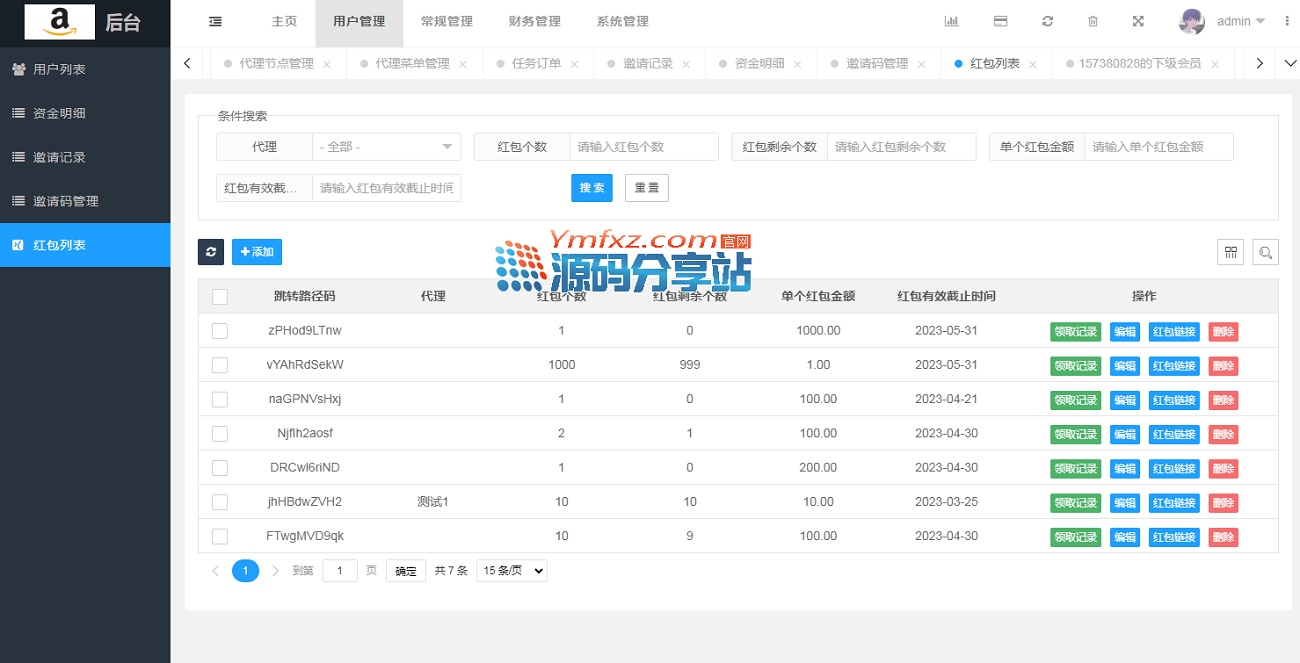Tick the checkbox for row zPHod9LTnw
This screenshot has width=1300, height=663.
coord(220,331)
